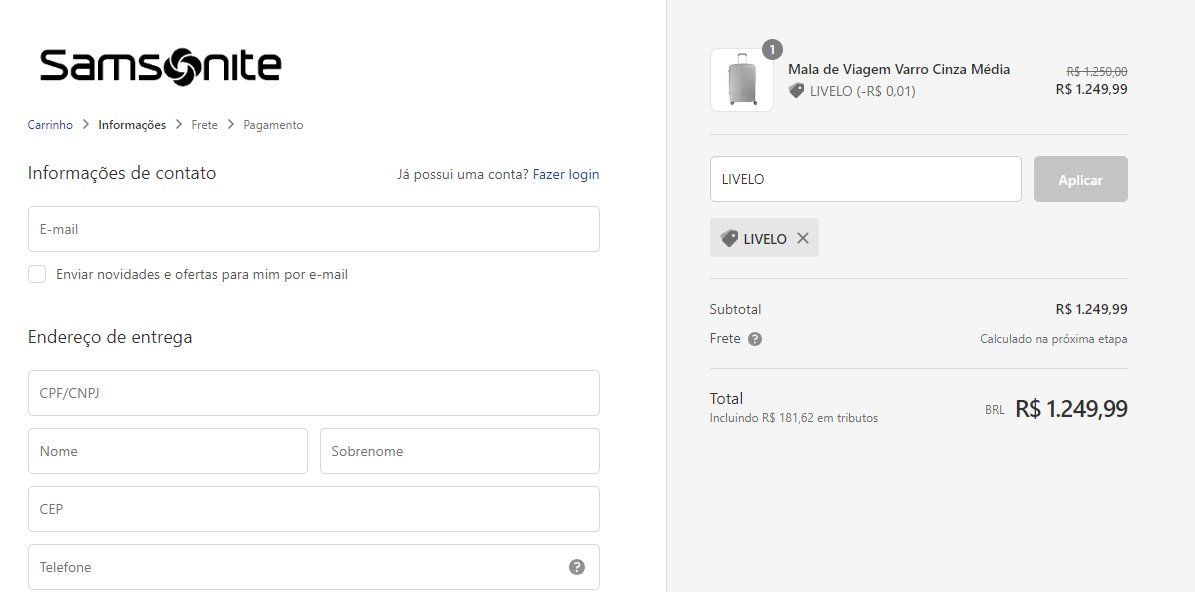
Task: Click the Frete help question mark icon
Action: [754, 339]
